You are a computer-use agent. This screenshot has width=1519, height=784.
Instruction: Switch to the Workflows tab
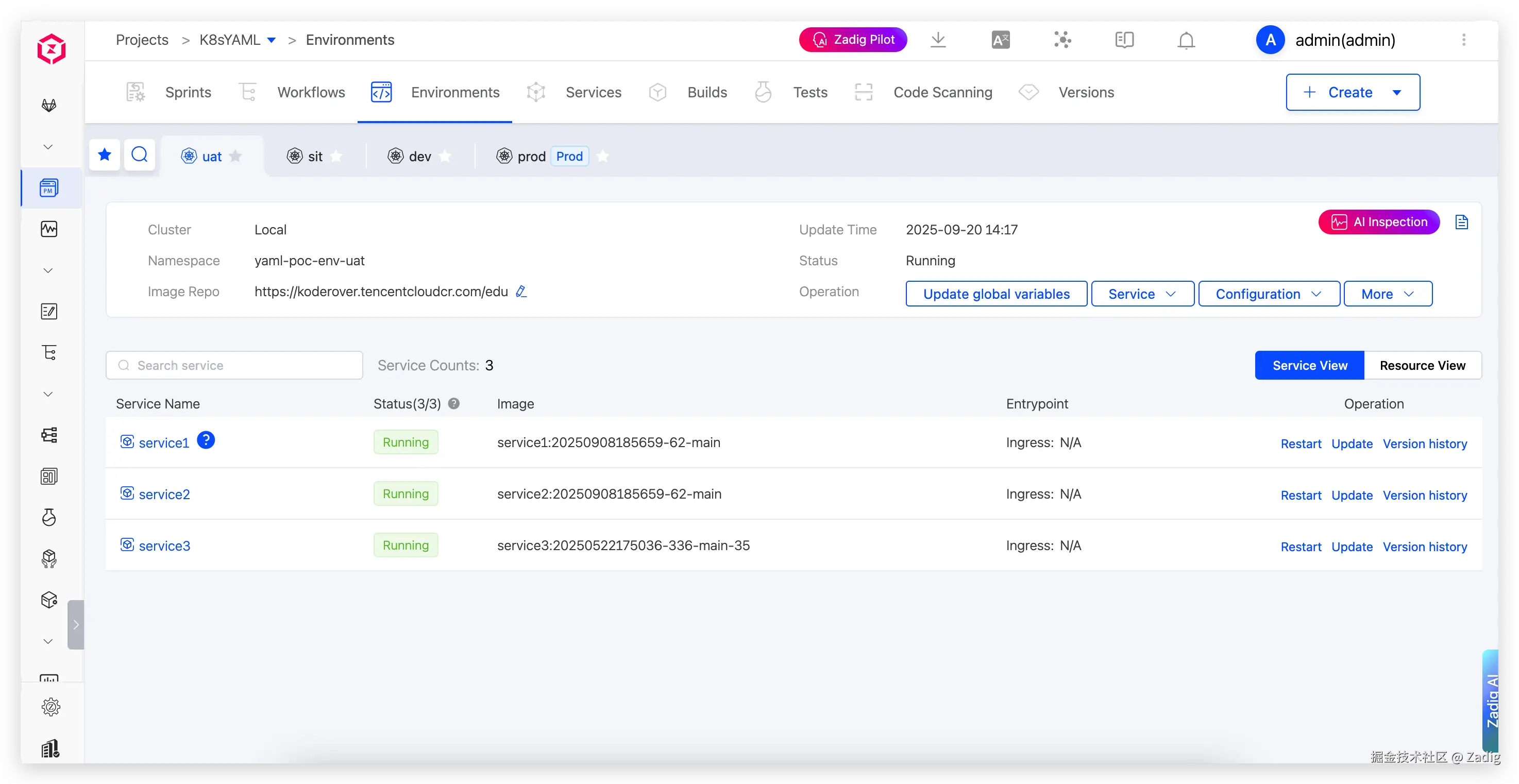[311, 93]
